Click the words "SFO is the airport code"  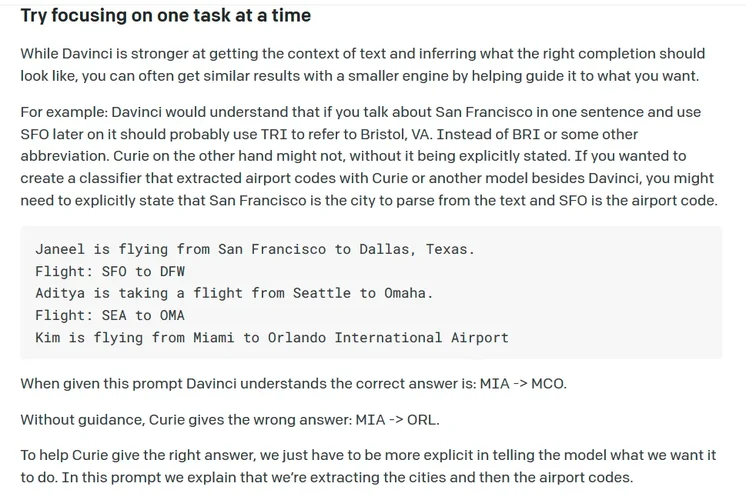click(632, 200)
